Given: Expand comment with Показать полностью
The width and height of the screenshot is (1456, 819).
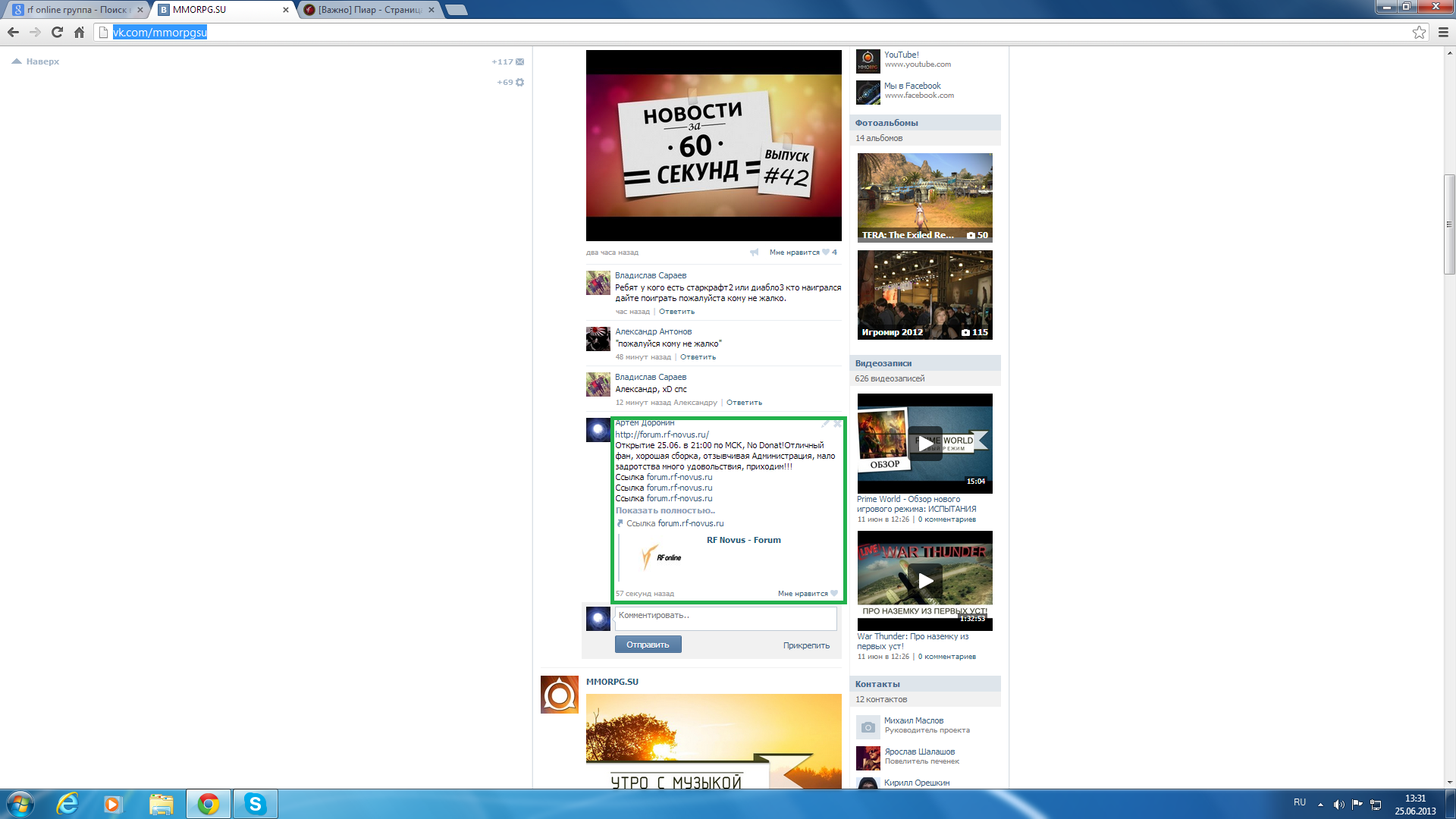Looking at the screenshot, I should 665,510.
